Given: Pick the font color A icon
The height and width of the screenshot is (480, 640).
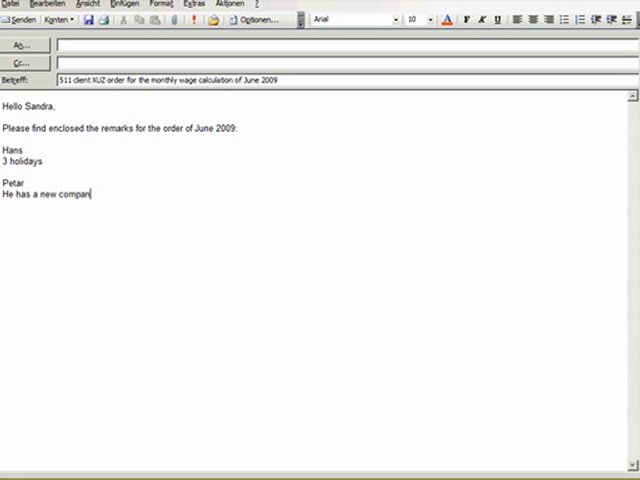Looking at the screenshot, I should tap(447, 20).
